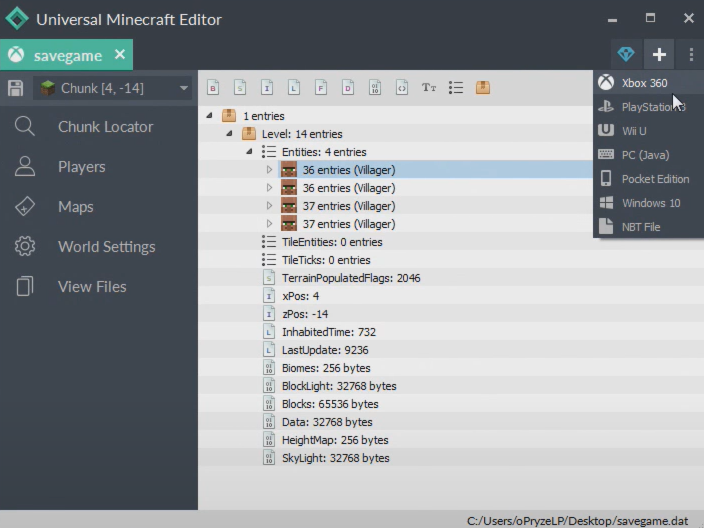Expand the second 36 entries Villager
The width and height of the screenshot is (704, 528).
pos(269,188)
